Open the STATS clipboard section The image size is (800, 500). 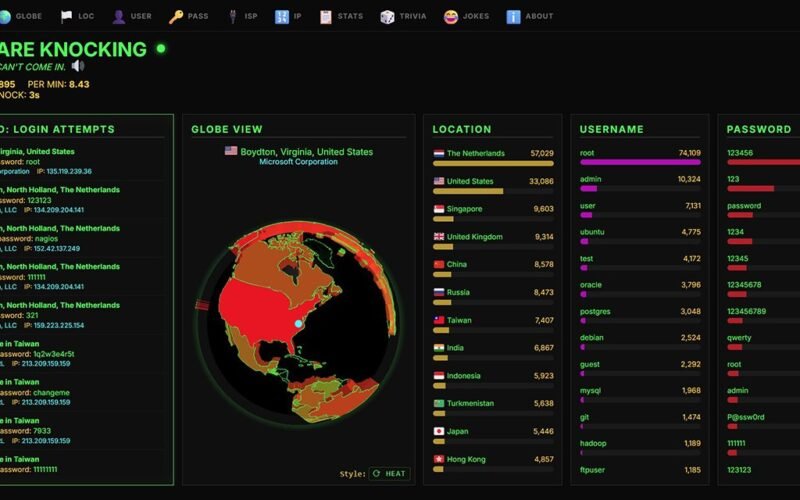tap(340, 16)
